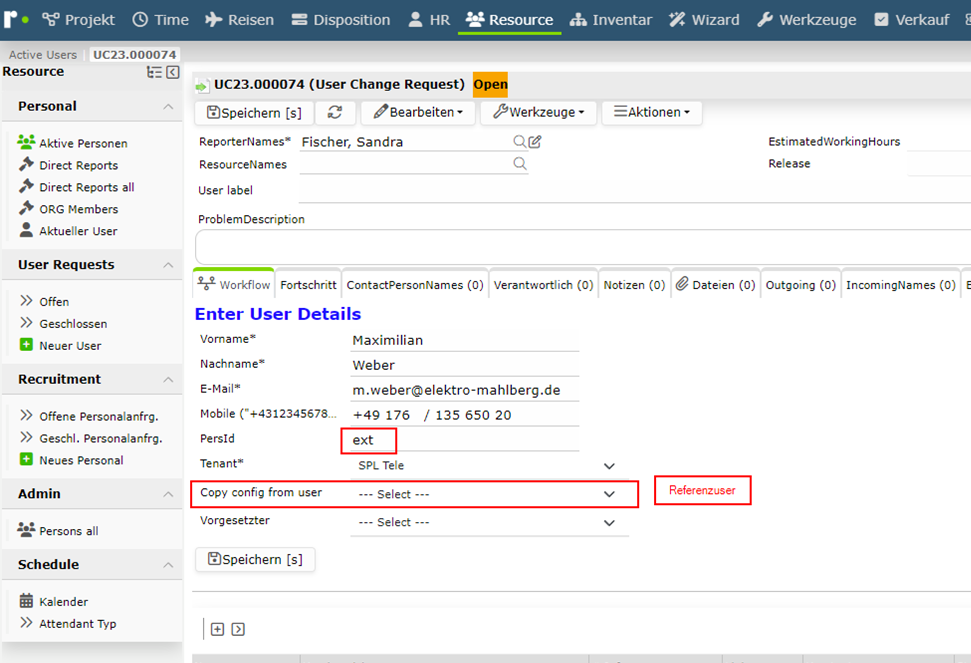Open the Projekt menu

[x=79, y=20]
